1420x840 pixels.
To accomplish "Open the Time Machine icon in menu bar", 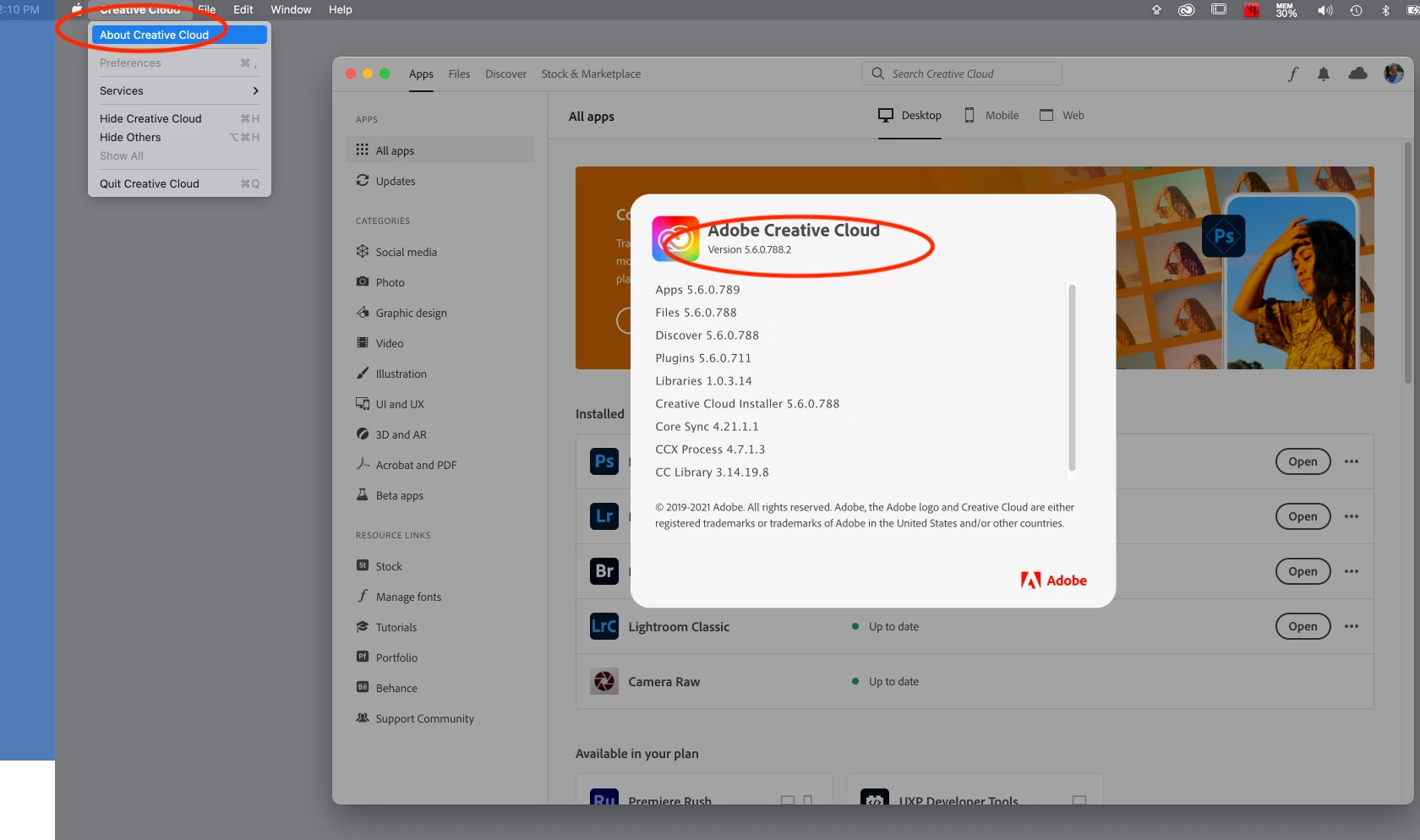I will point(1356,10).
